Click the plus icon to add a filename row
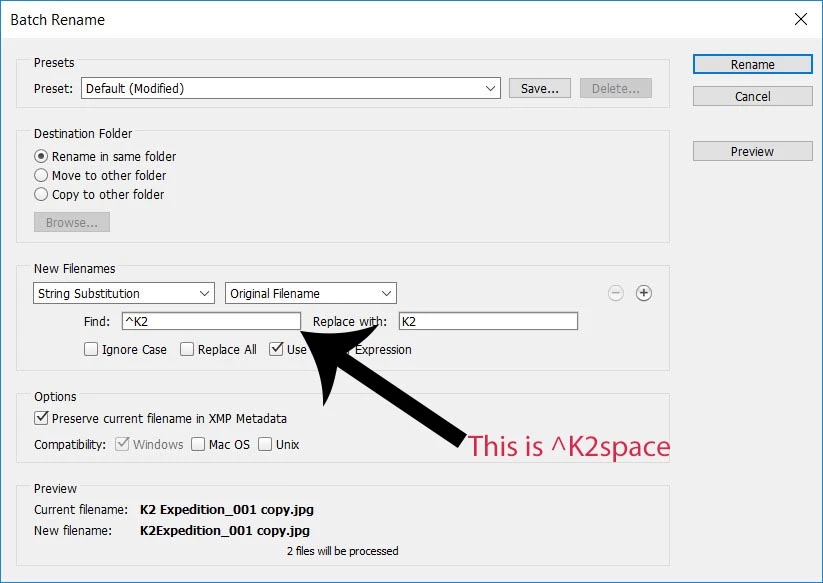Viewport: 823px width, 583px height. tap(643, 293)
